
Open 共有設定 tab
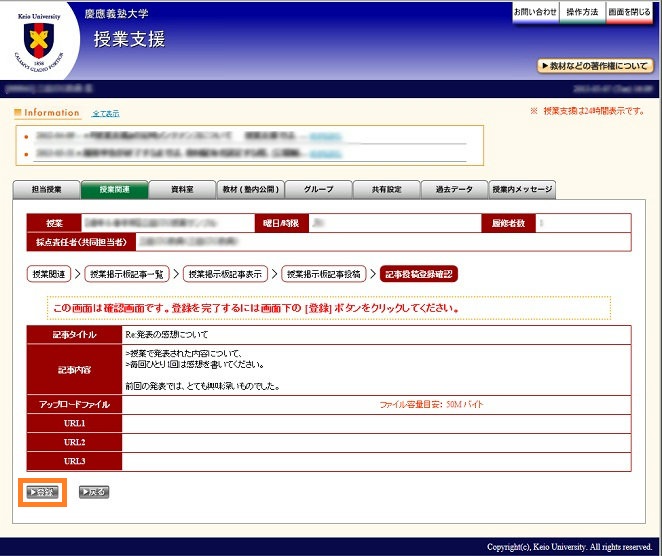386,189
